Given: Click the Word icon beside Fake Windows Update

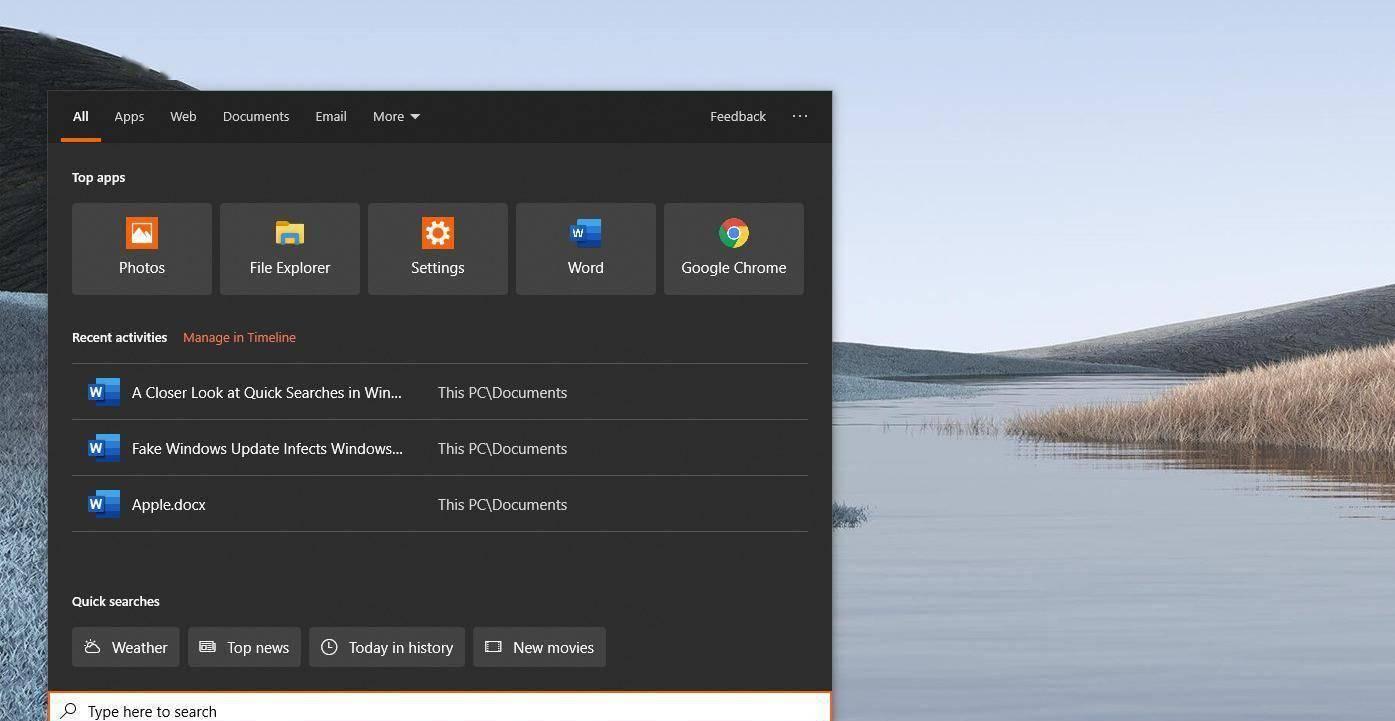Looking at the screenshot, I should coord(103,448).
